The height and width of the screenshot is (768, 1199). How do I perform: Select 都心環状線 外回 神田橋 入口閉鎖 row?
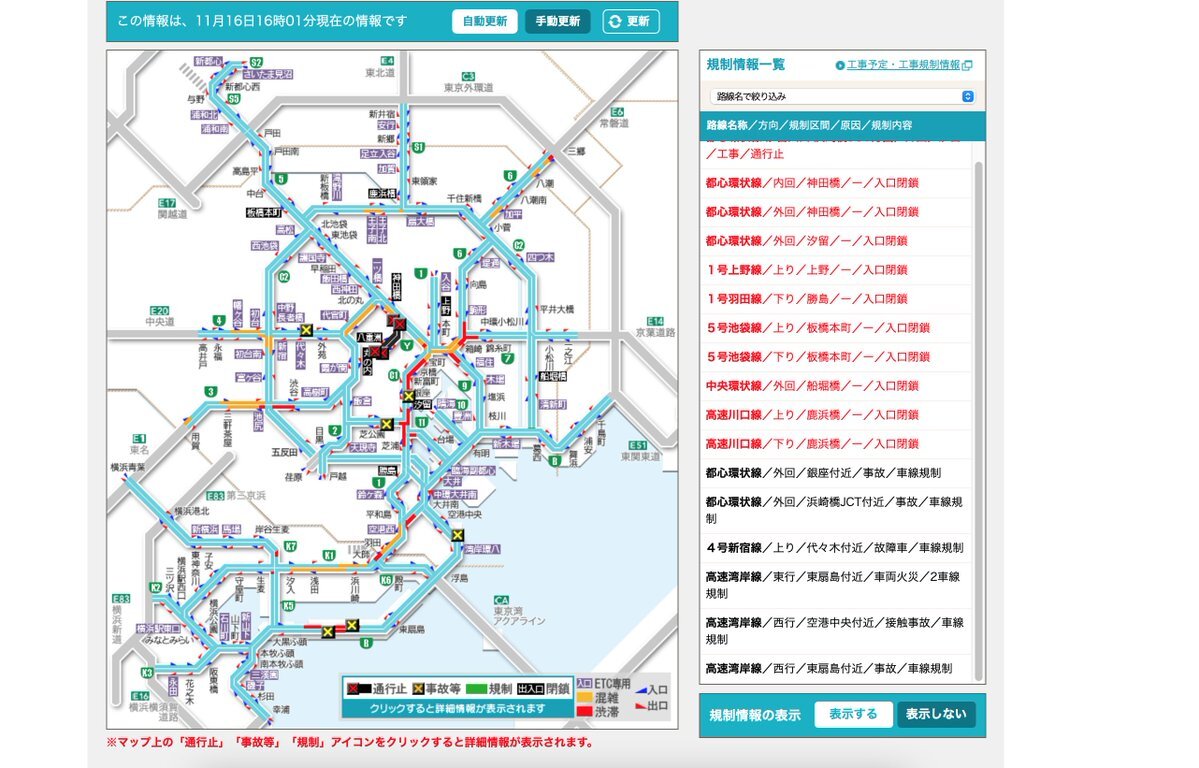[x=837, y=212]
